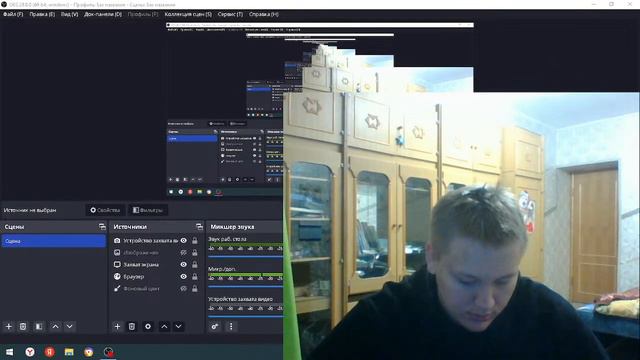Select the brush icon of Фоновый цвет source

click(x=117, y=289)
